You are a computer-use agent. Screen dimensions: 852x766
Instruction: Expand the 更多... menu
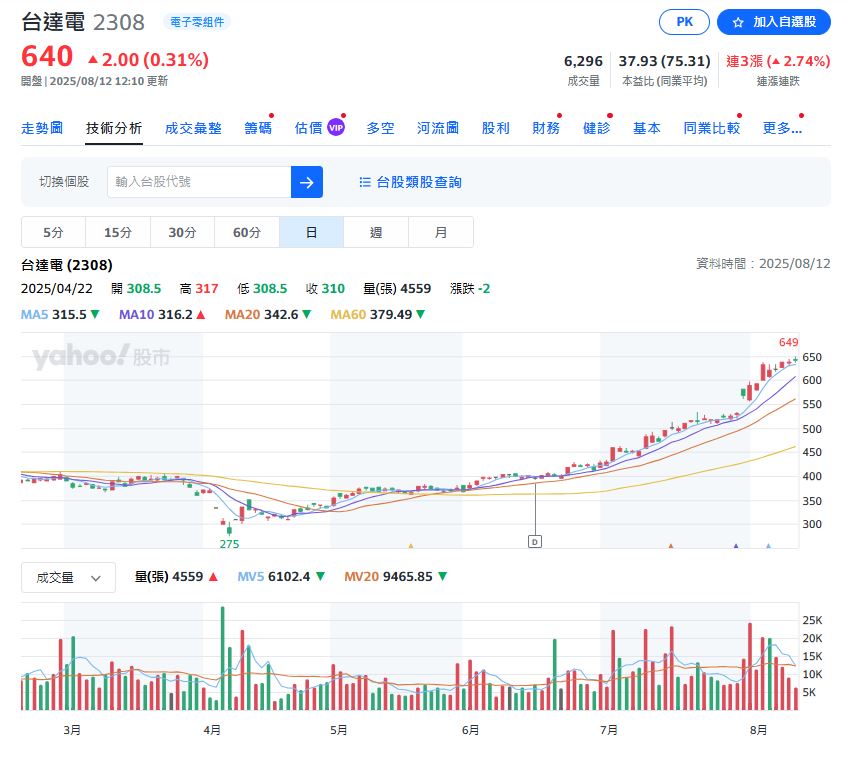point(782,128)
